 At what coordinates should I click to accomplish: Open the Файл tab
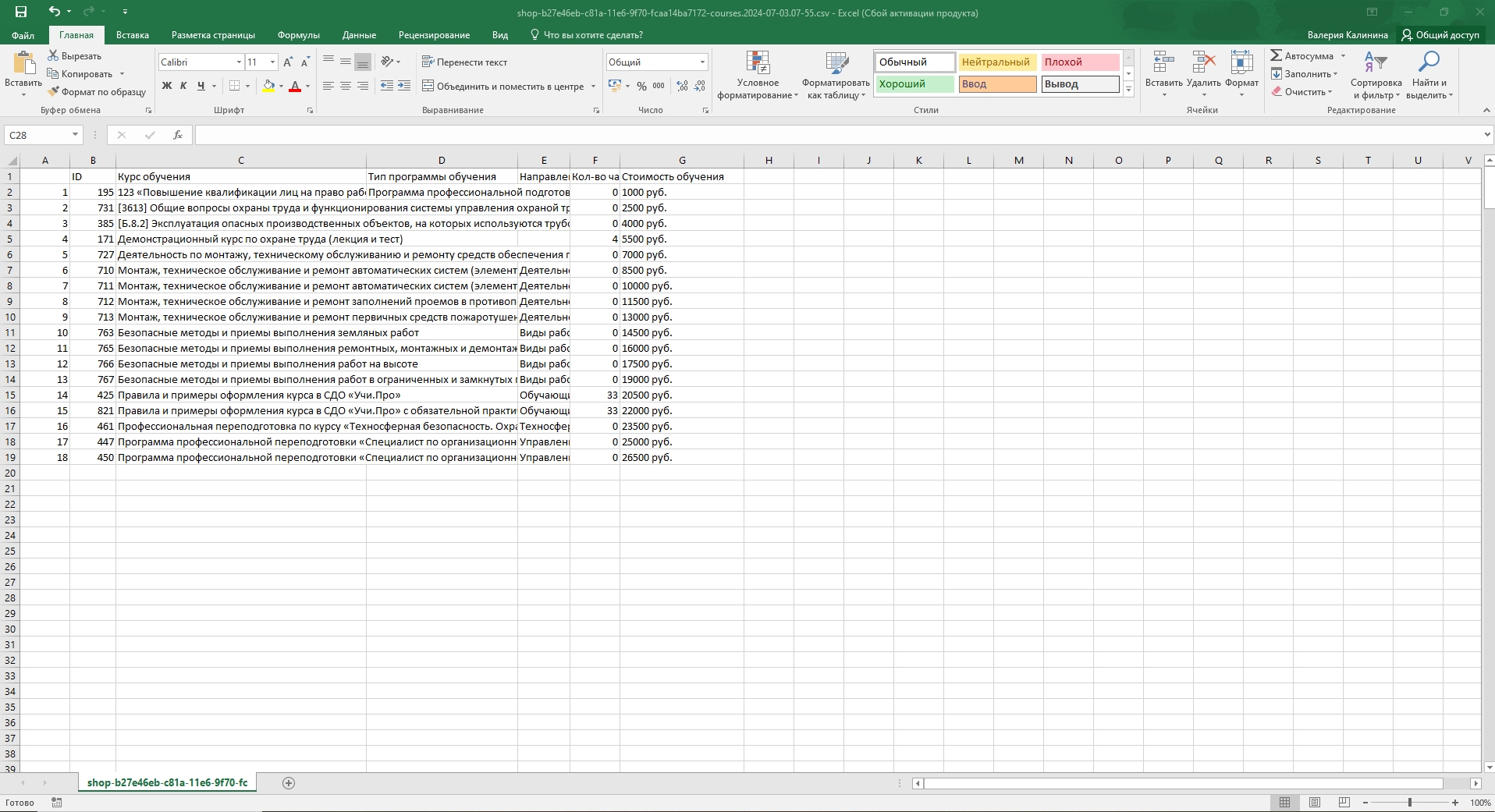23,35
